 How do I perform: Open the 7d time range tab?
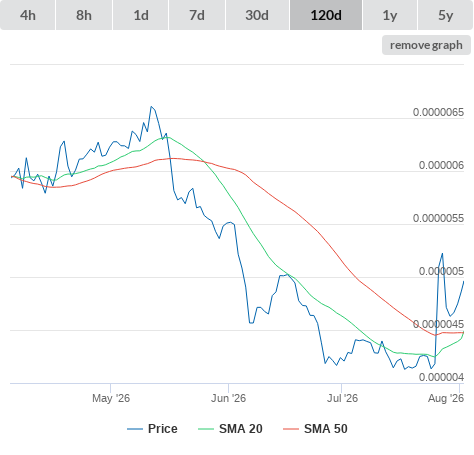[197, 15]
